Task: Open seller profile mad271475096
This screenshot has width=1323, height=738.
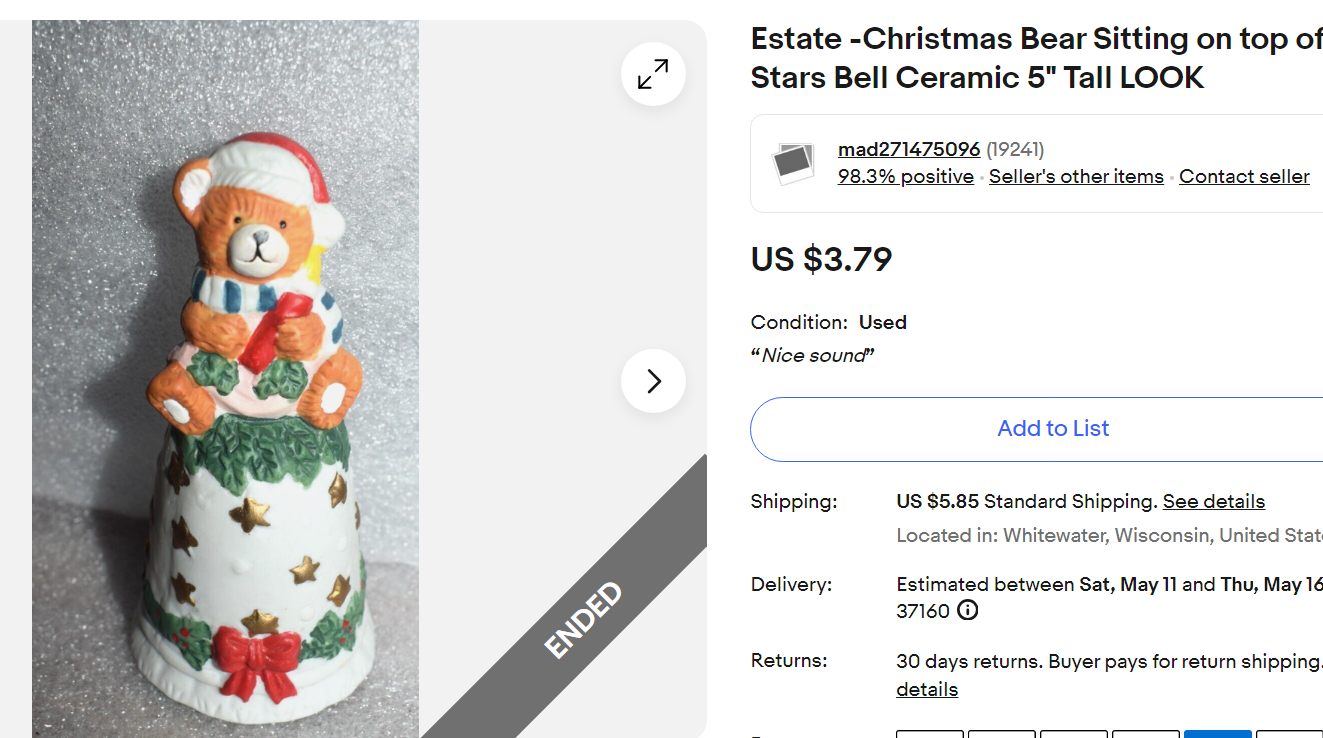Action: (x=908, y=149)
